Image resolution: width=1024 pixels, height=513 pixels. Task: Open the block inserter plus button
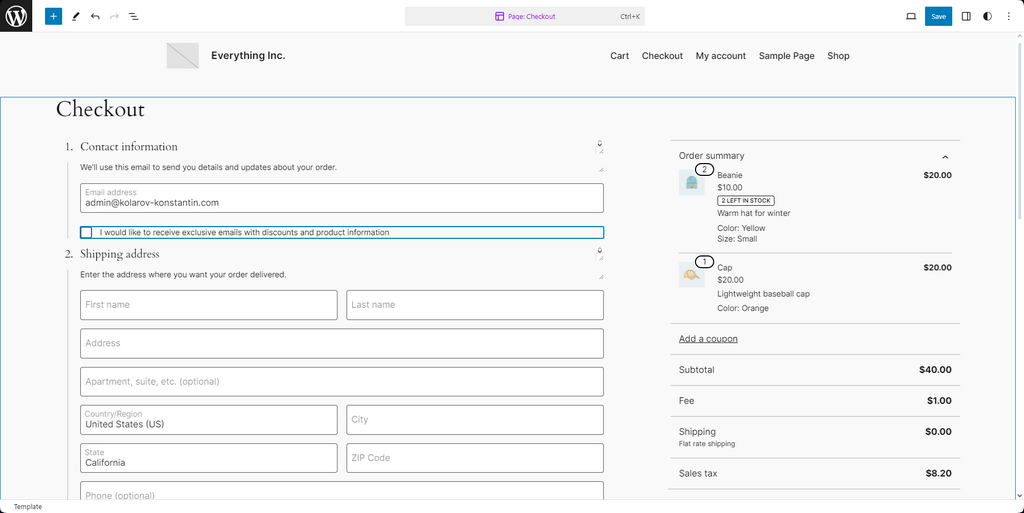pyautogui.click(x=53, y=16)
